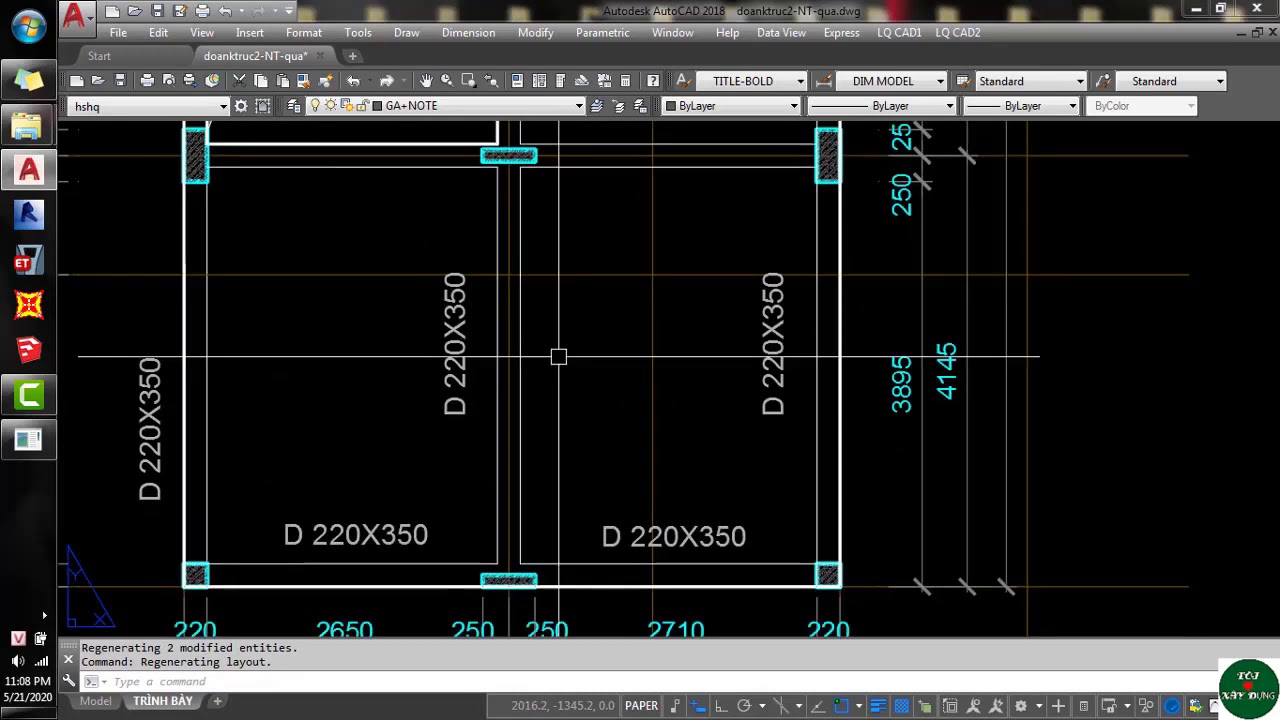Select the Cut scissors icon

[x=239, y=81]
